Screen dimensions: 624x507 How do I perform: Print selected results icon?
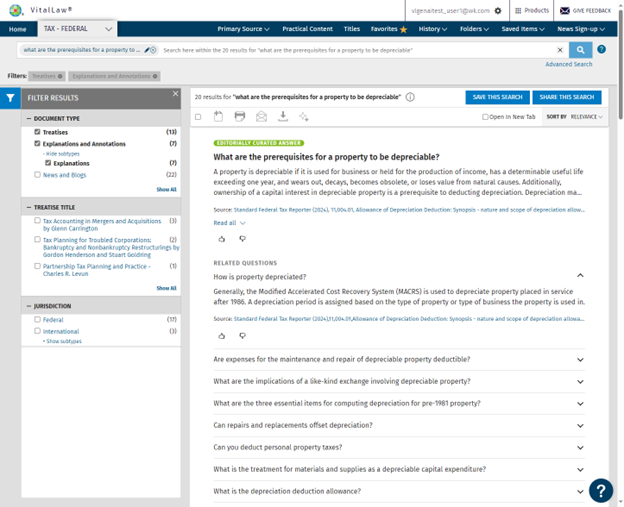click(x=240, y=117)
